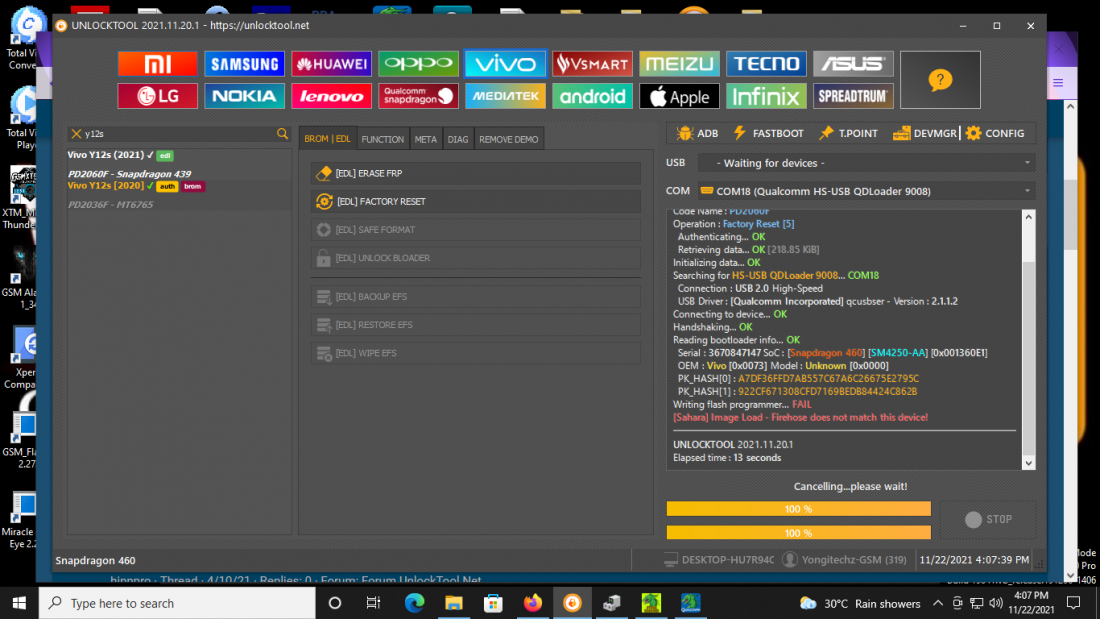Click the STOP button
Screen dimensions: 1100x619
click(988, 519)
